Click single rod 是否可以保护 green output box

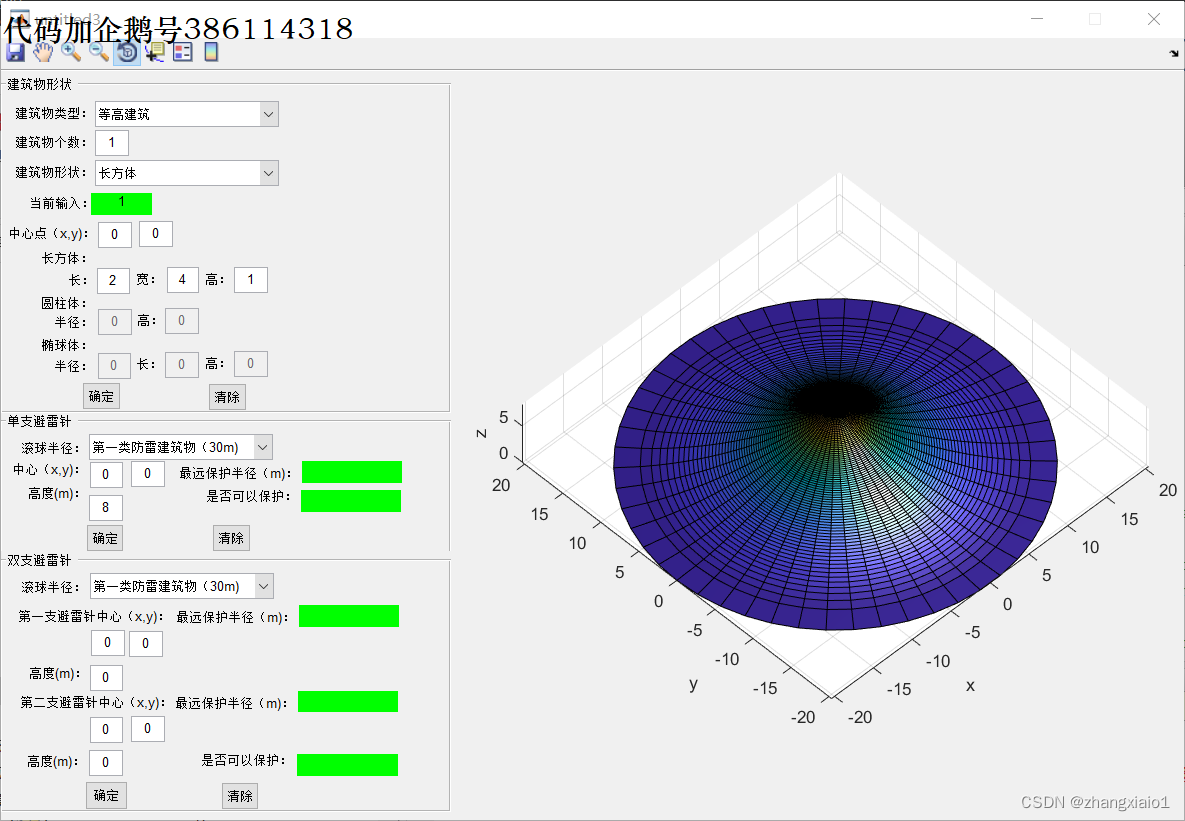point(351,501)
